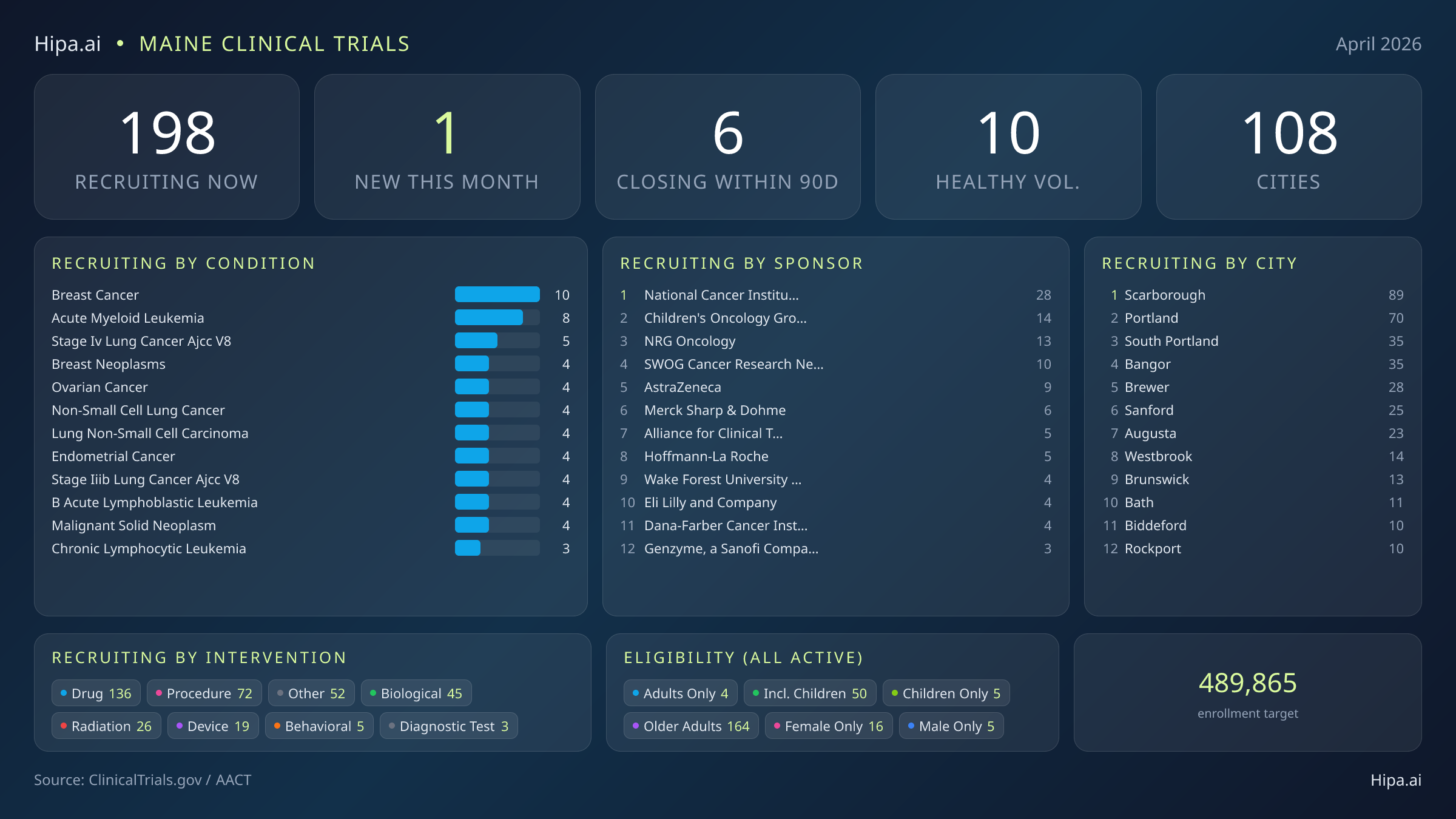This screenshot has width=1456, height=819.
Task: Select Bangor in city list
Action: [x=1253, y=364]
